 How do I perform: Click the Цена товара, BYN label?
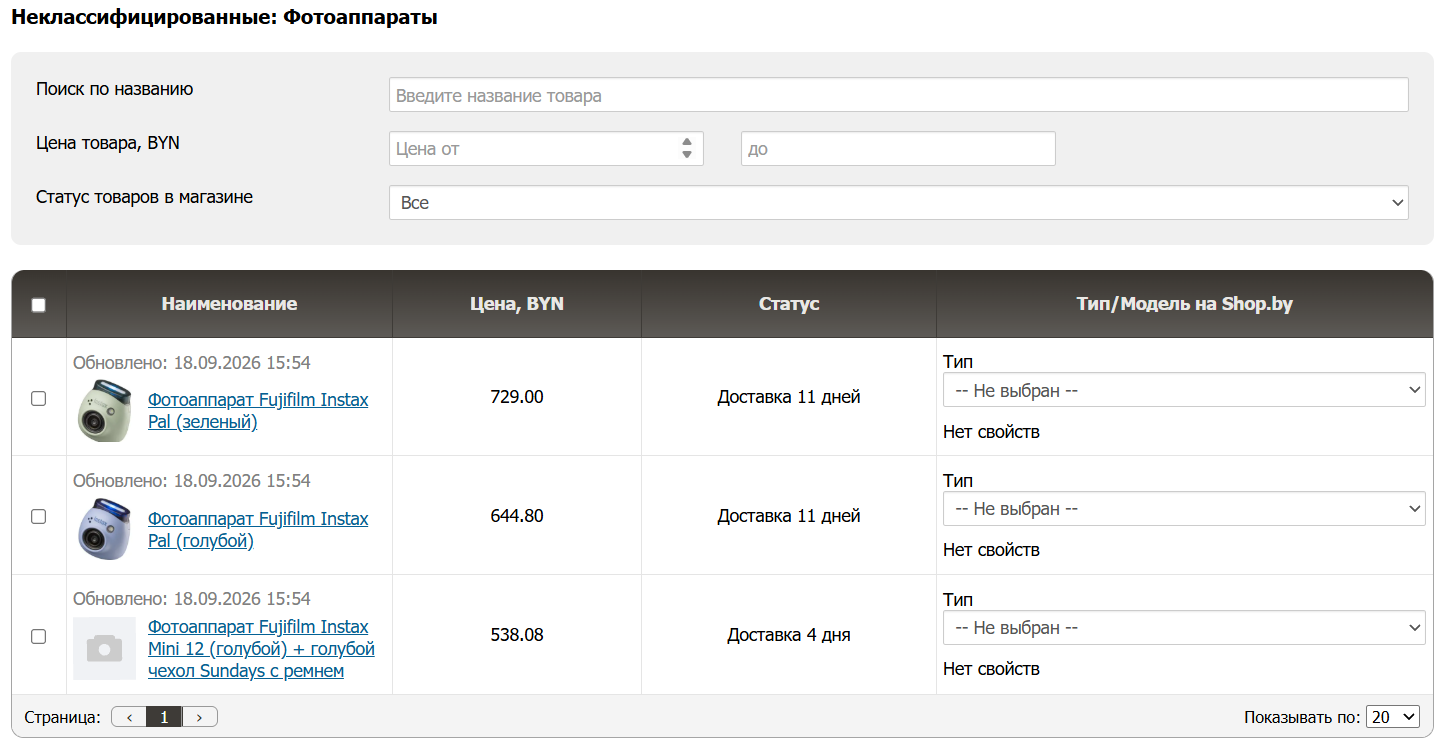coord(108,143)
